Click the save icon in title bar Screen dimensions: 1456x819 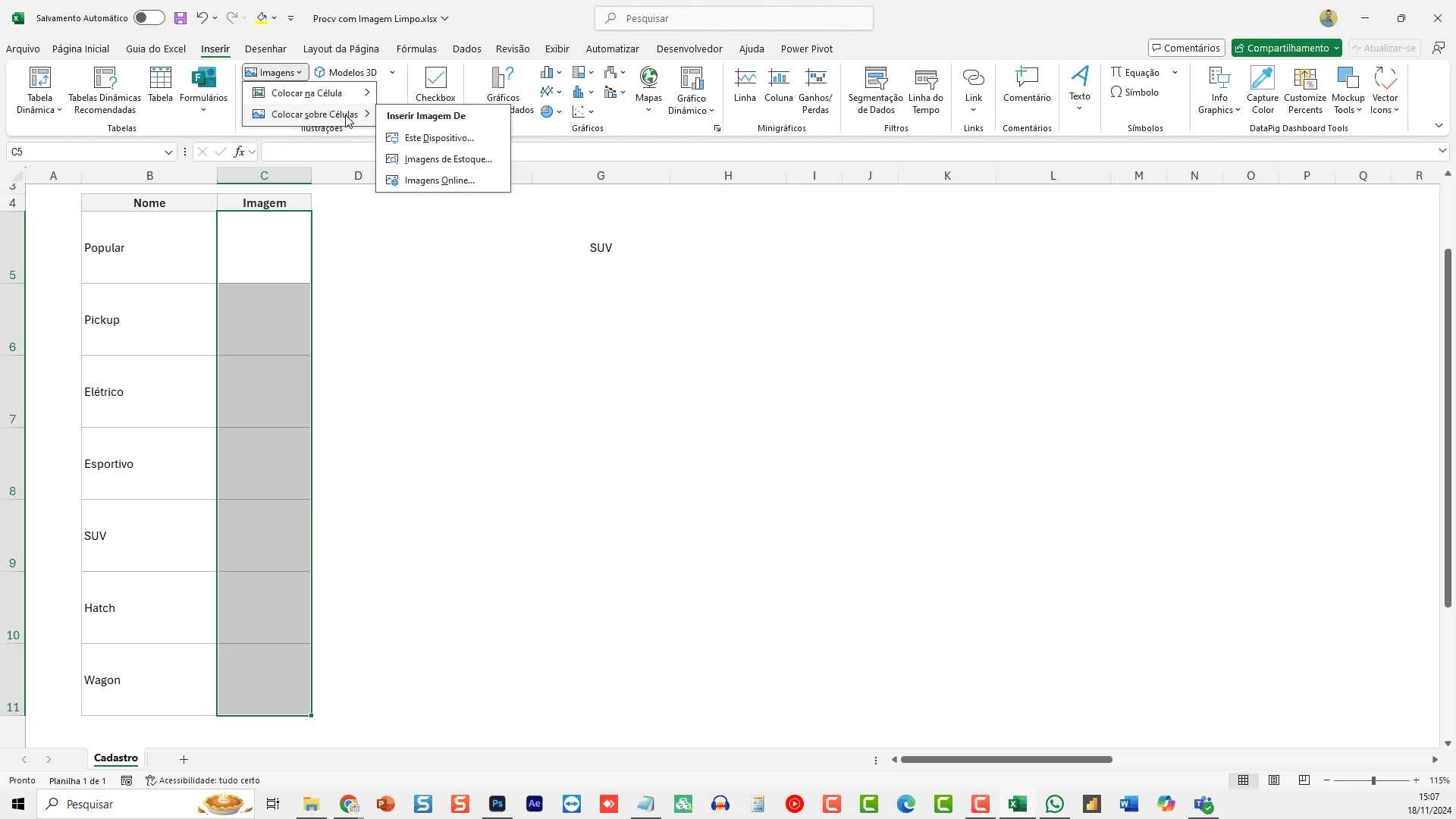point(180,18)
